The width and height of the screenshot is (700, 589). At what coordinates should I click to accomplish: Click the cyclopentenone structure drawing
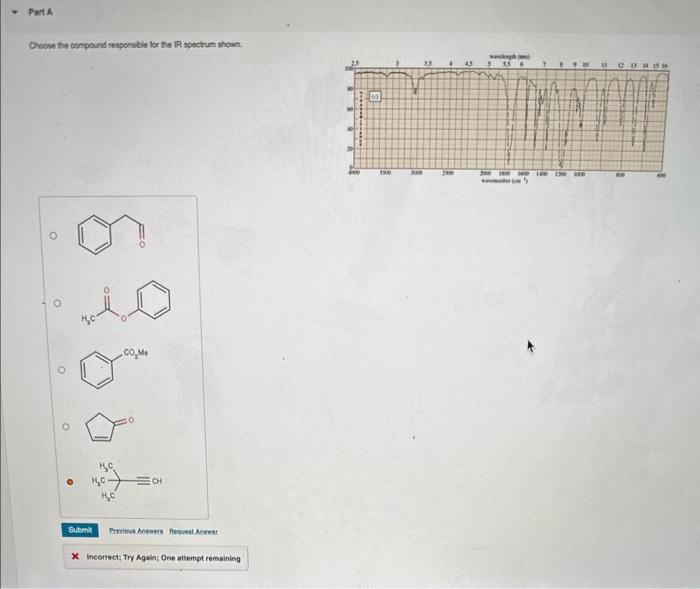click(110, 427)
